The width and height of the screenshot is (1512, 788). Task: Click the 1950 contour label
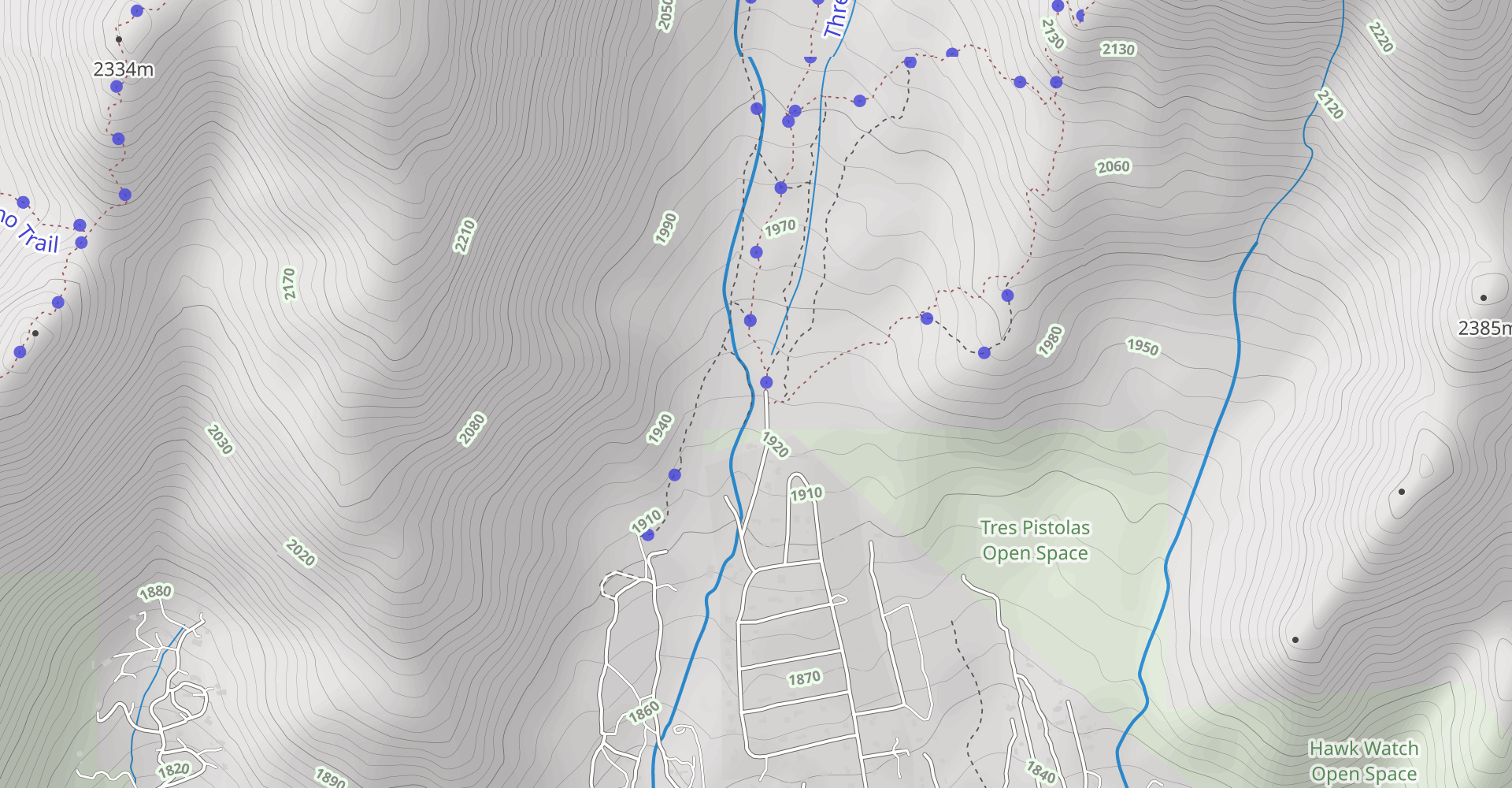pyautogui.click(x=1143, y=347)
